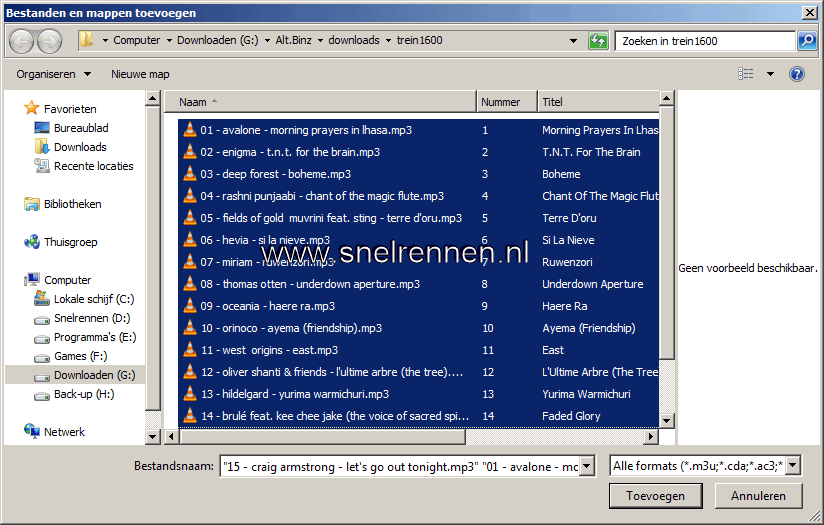This screenshot has width=824, height=525.
Task: Click the Nieuwe map button
Action: pyautogui.click(x=140, y=74)
